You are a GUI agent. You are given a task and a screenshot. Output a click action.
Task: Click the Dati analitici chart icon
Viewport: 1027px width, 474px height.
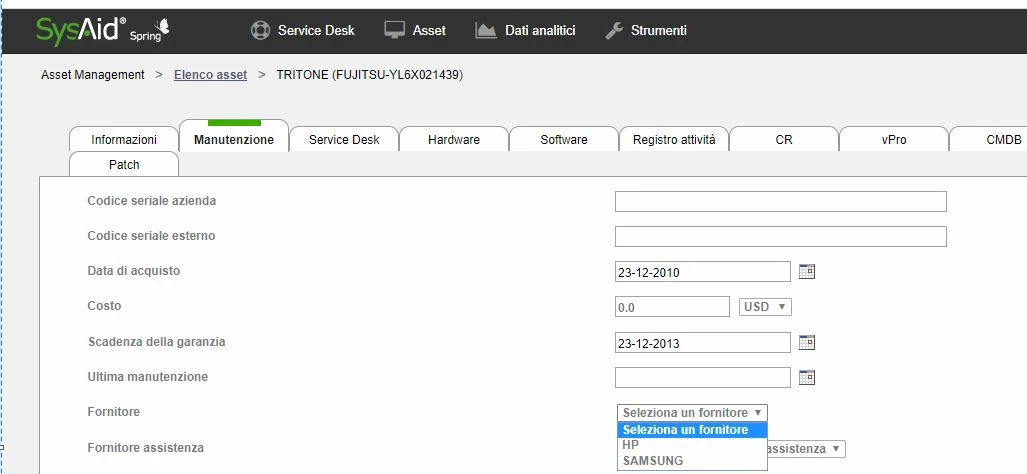[486, 30]
